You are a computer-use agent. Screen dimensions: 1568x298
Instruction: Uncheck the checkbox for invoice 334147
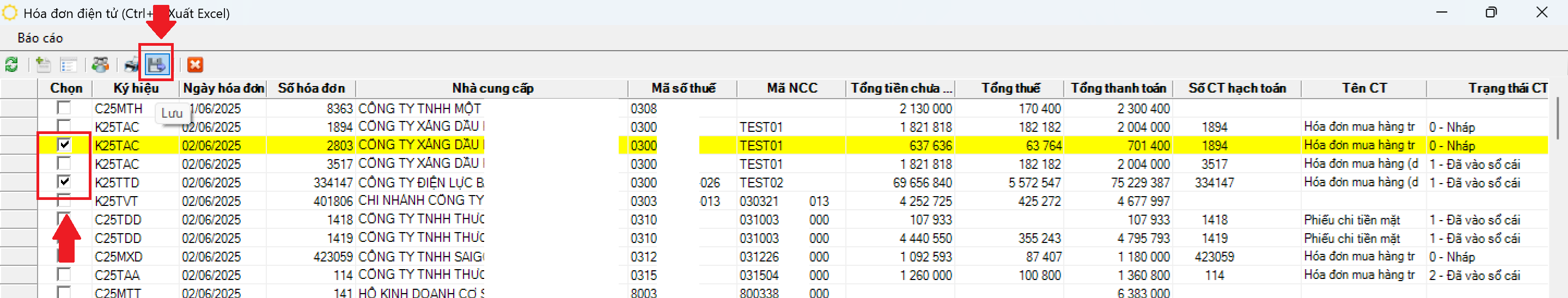[x=64, y=181]
